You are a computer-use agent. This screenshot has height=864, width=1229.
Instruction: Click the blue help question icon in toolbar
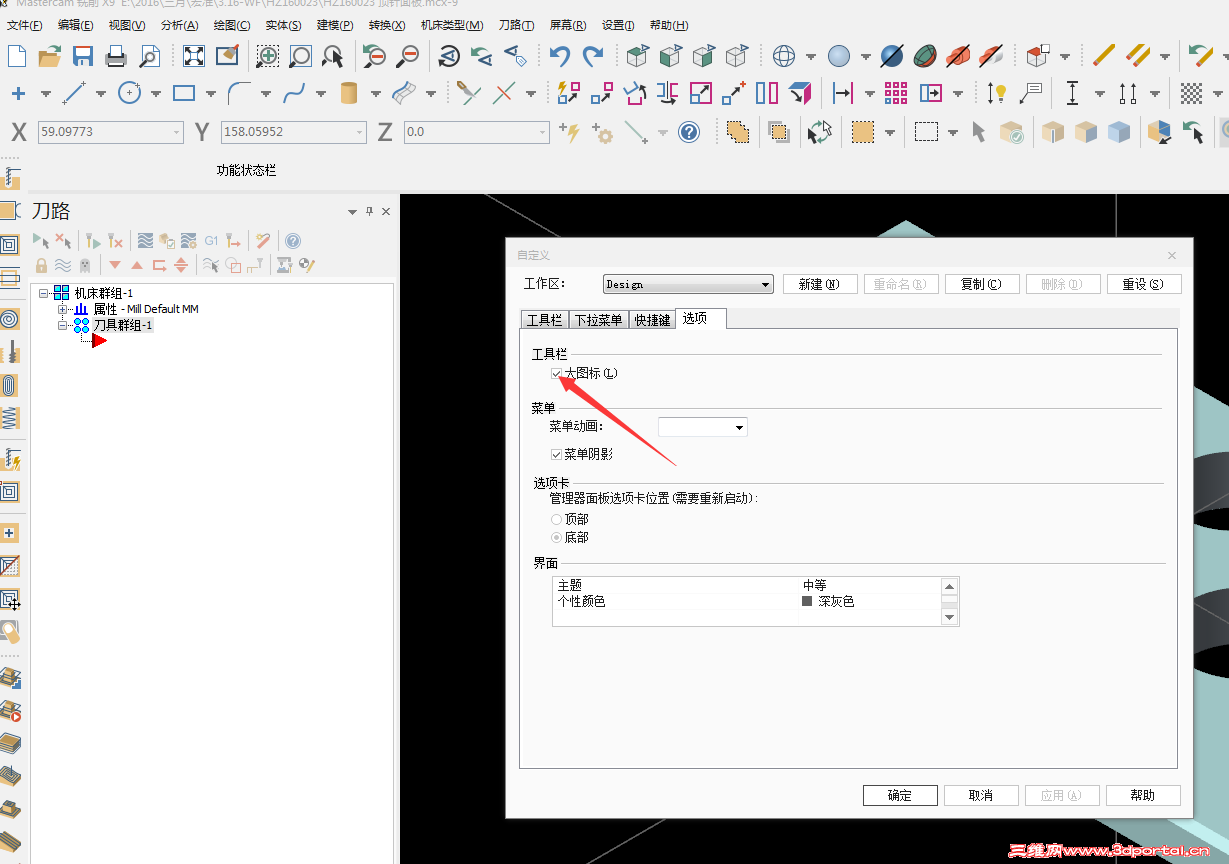(689, 132)
